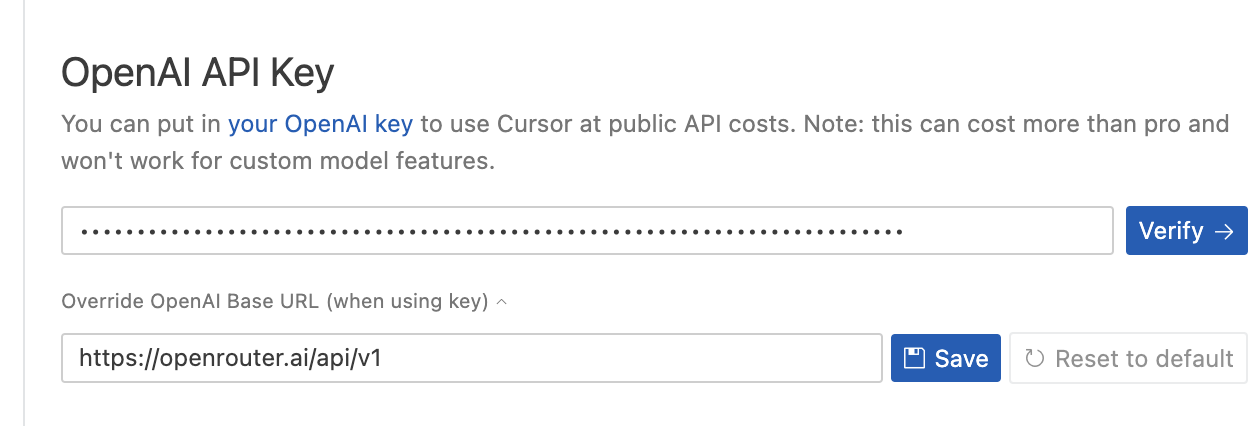Click blank area right of "/api/v1" in URL field
Viewport: 1260px width, 426px height.
[630, 358]
